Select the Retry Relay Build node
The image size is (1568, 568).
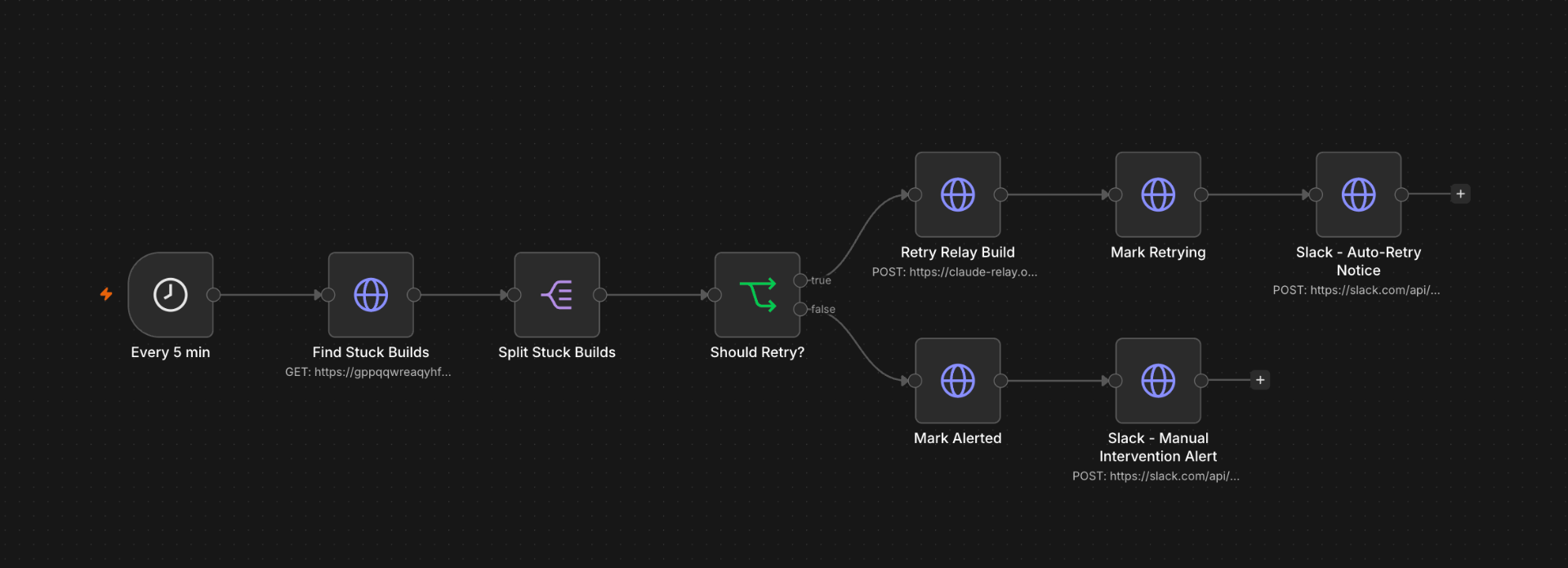click(x=958, y=195)
